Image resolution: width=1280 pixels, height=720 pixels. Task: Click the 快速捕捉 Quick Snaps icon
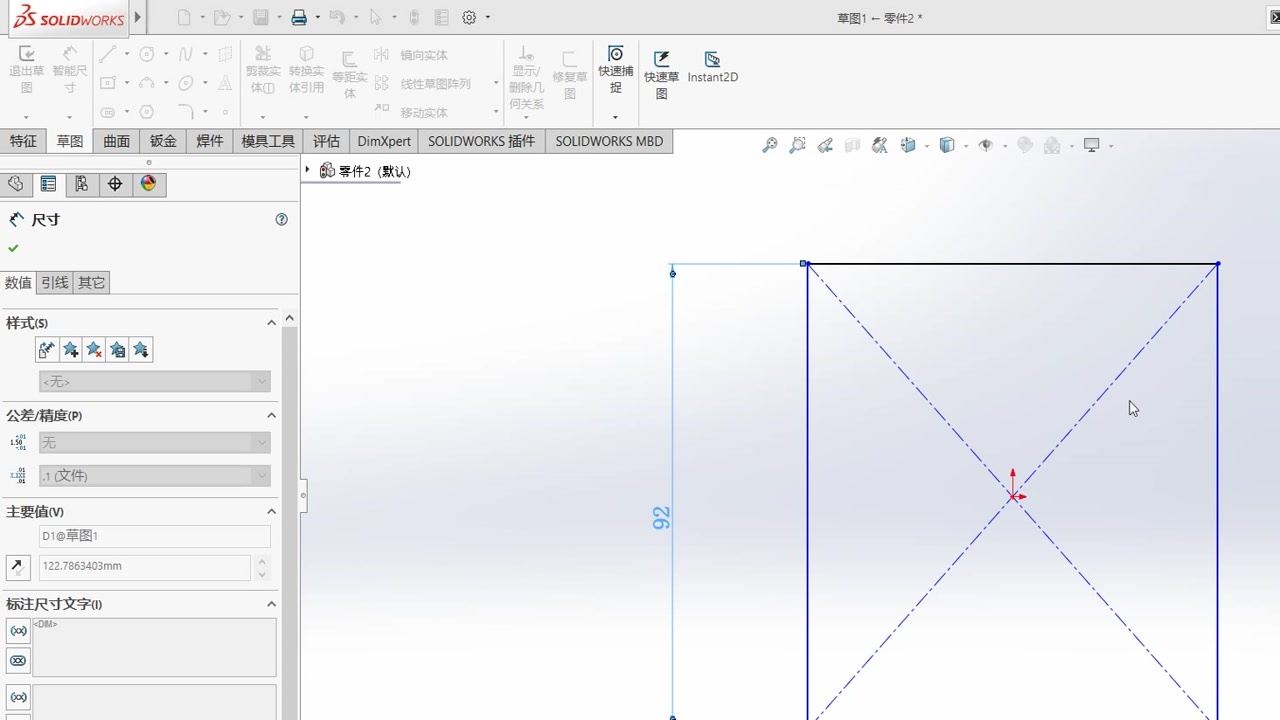coord(616,70)
